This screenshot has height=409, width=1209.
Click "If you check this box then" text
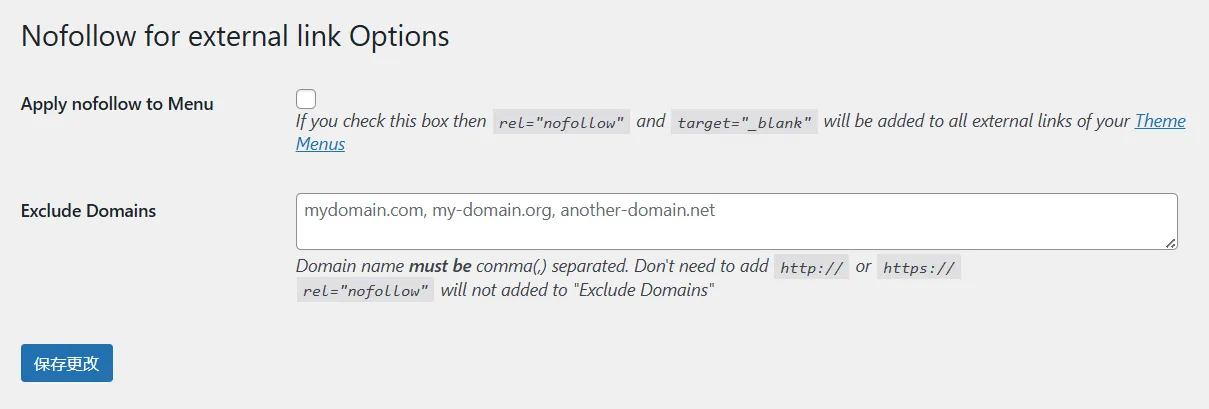coord(391,122)
